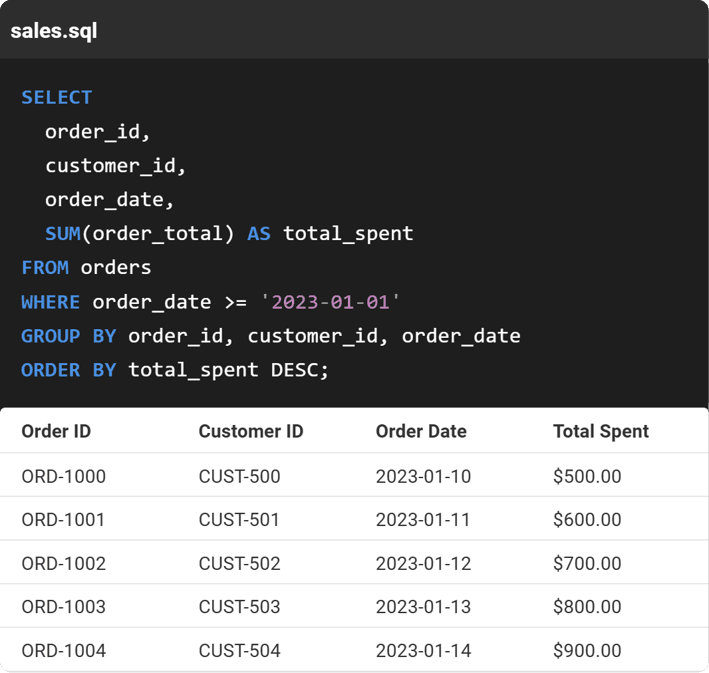Image resolution: width=709 pixels, height=673 pixels.
Task: Select the Order Date column header
Action: pyautogui.click(x=421, y=431)
